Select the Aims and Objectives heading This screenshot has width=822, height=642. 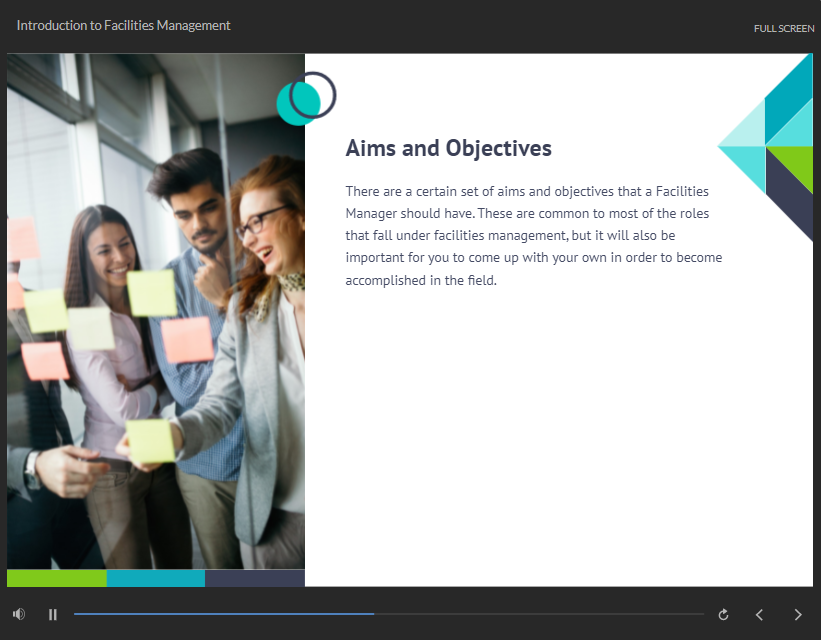pyautogui.click(x=448, y=149)
